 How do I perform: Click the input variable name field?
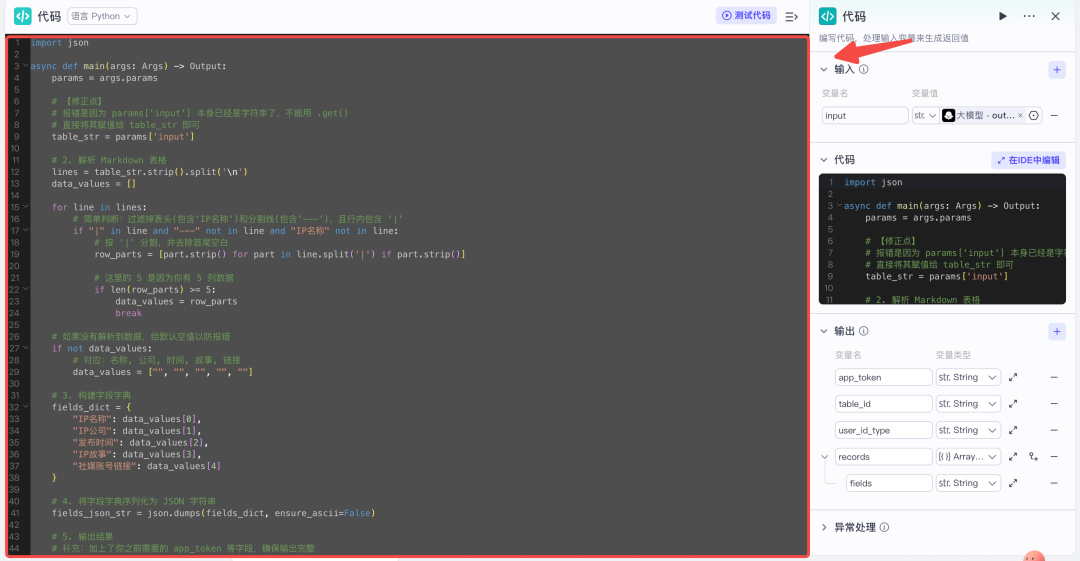(864, 116)
